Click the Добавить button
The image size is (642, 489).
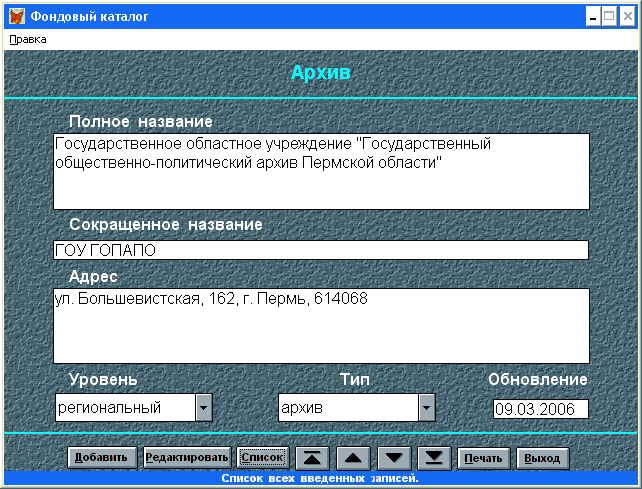pyautogui.click(x=102, y=457)
